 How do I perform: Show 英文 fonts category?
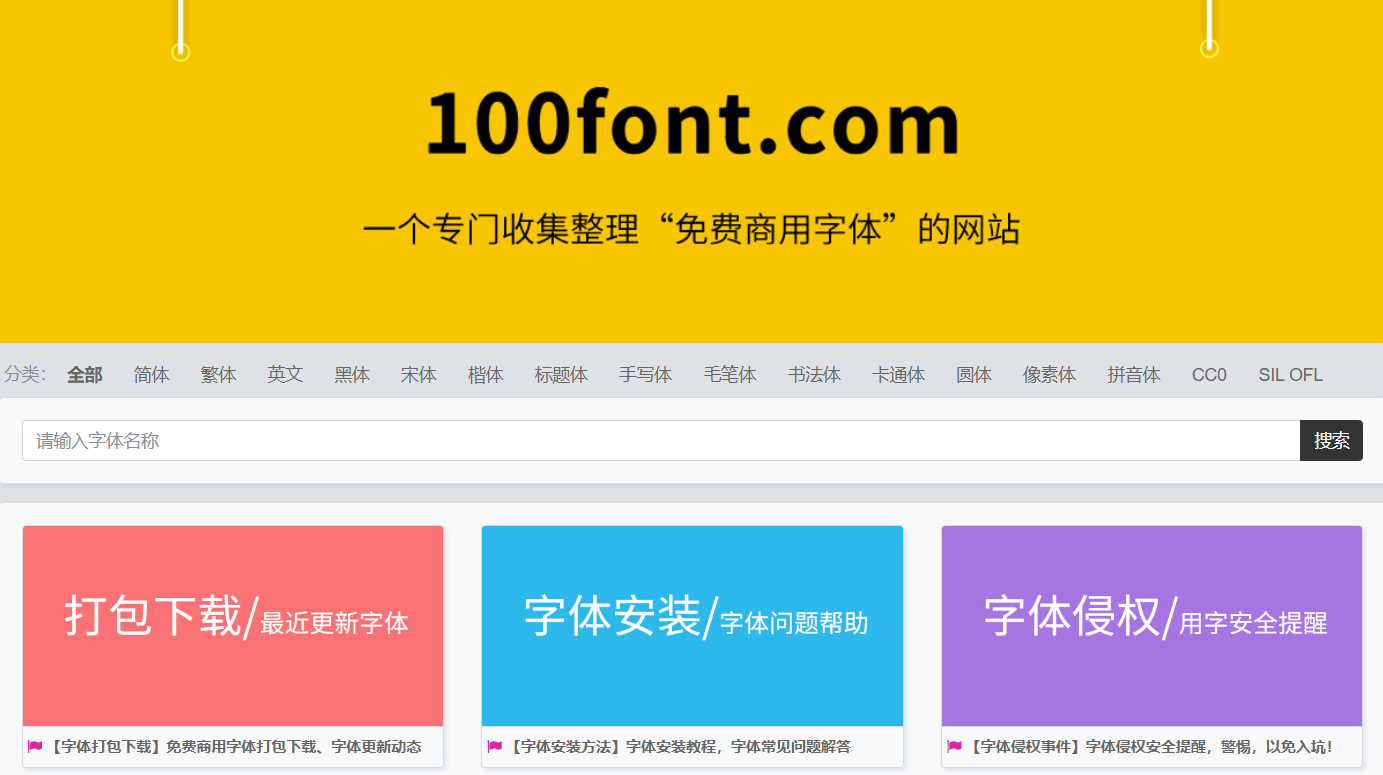click(285, 375)
